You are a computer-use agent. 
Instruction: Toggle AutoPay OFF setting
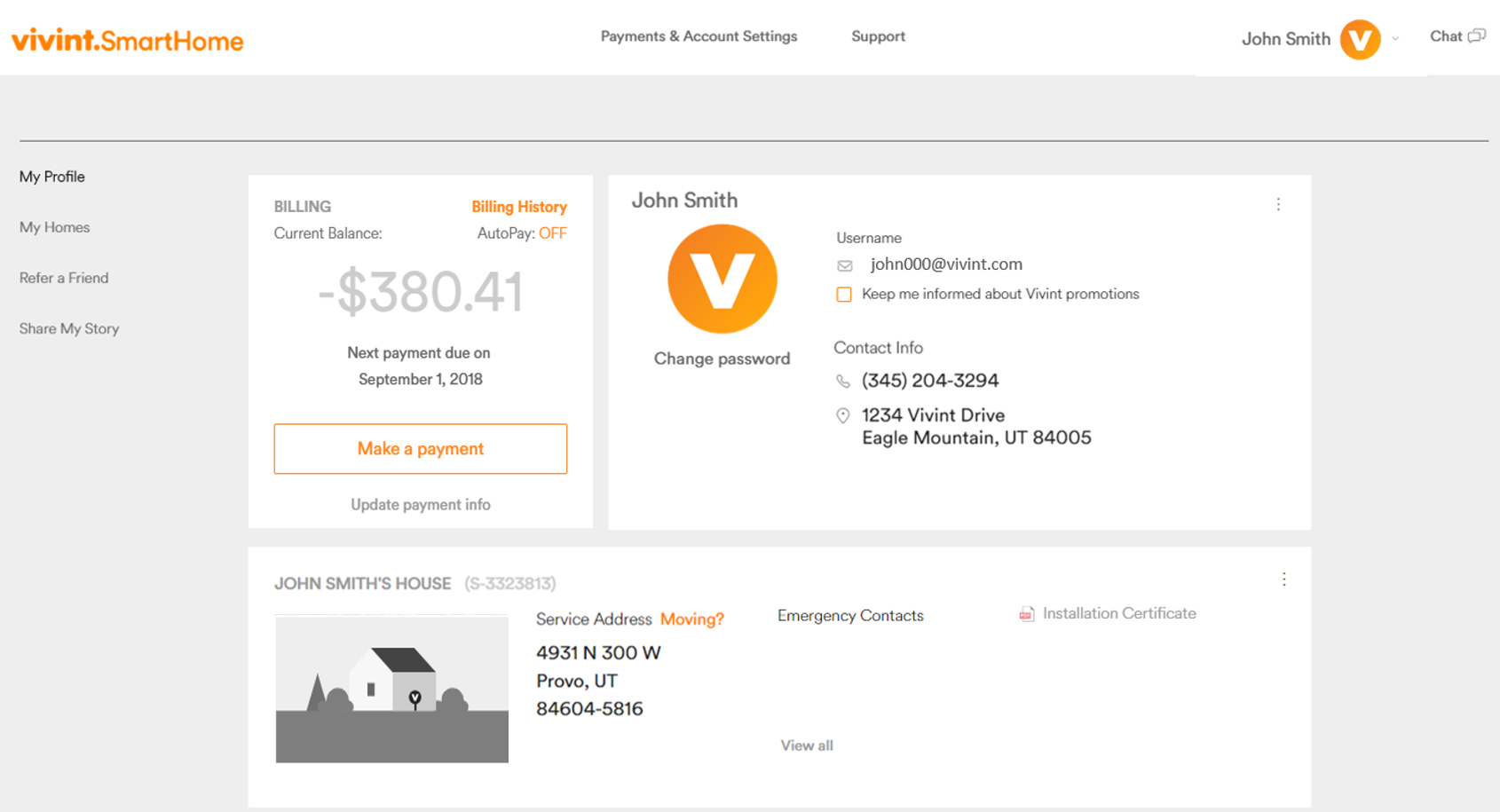point(552,233)
